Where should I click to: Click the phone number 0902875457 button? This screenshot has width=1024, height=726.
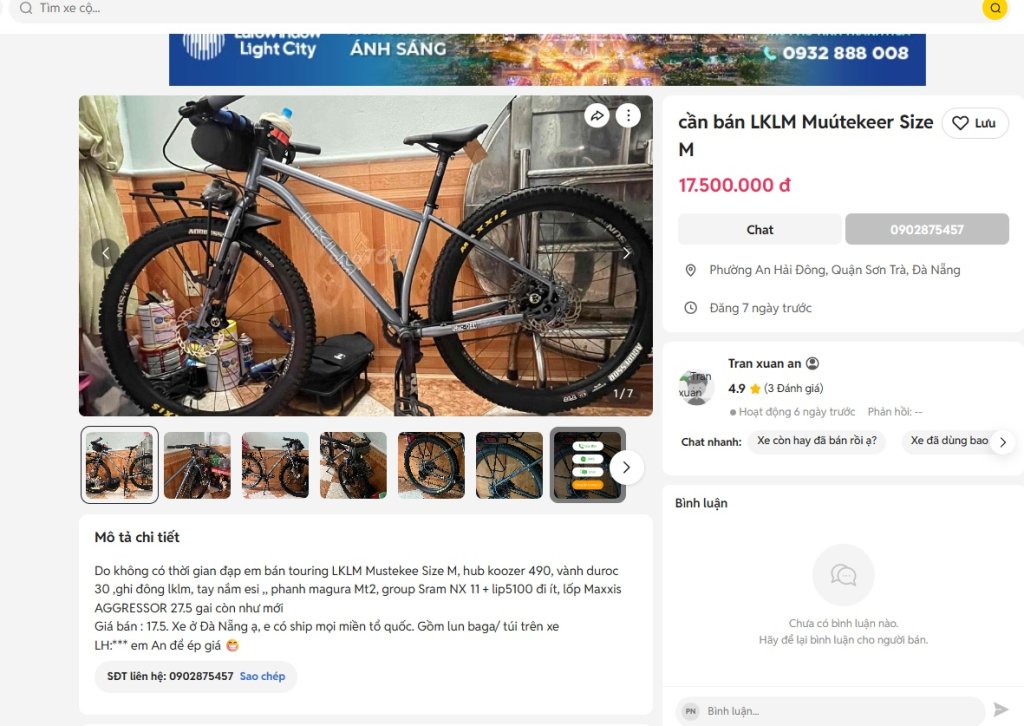click(927, 230)
